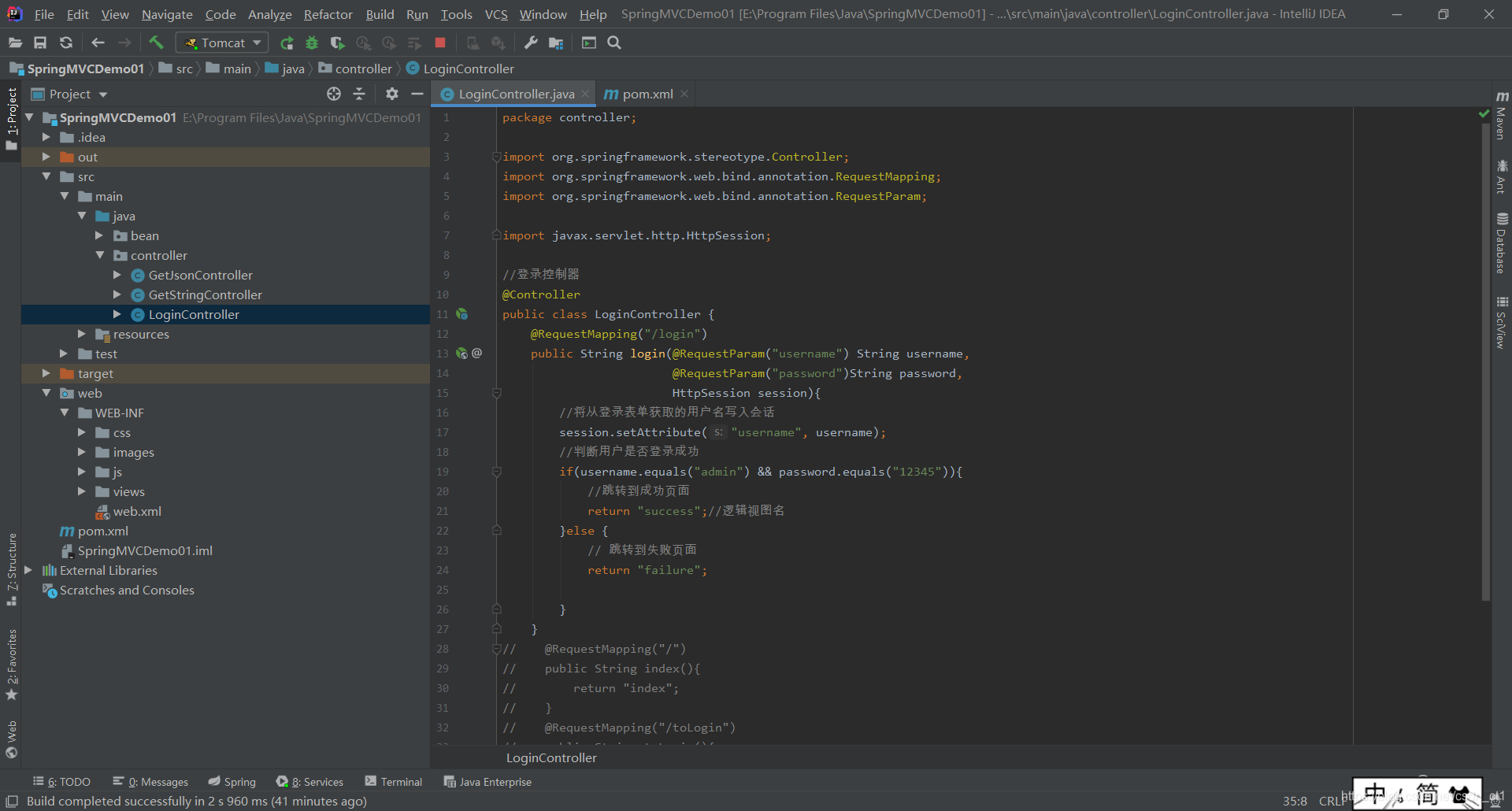Open the Database tool window
The height and width of the screenshot is (811, 1512).
[1502, 243]
